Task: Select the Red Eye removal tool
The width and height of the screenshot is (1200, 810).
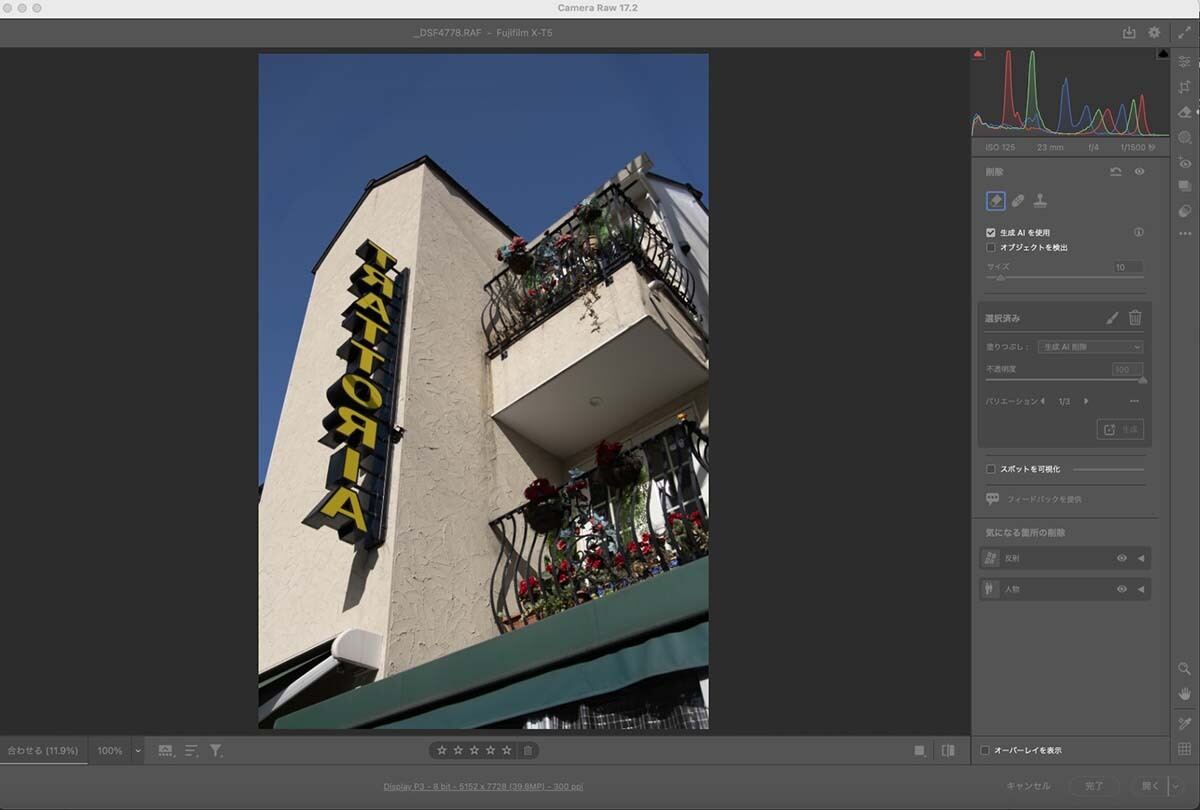Action: pyautogui.click(x=1185, y=162)
